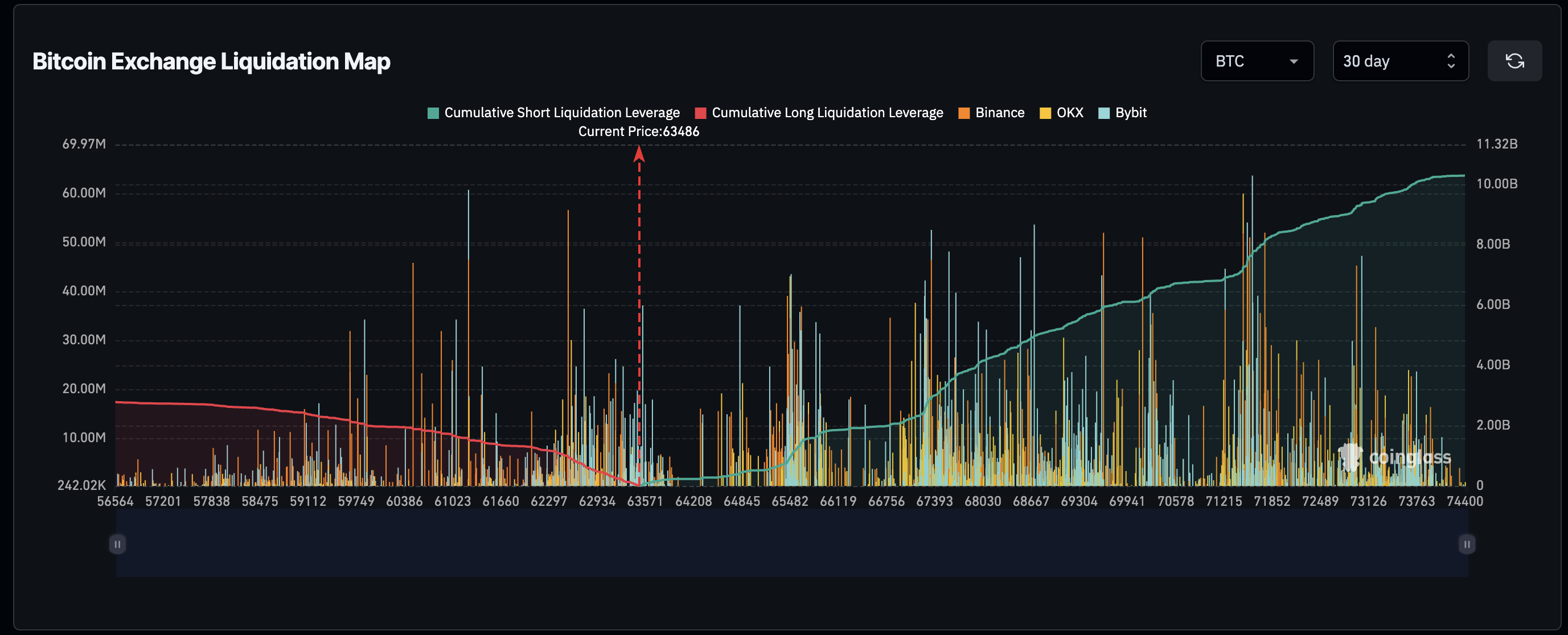Click the up-down chevrons in 30 day box
Screen dimensions: 1568x635
pyautogui.click(x=1451, y=61)
